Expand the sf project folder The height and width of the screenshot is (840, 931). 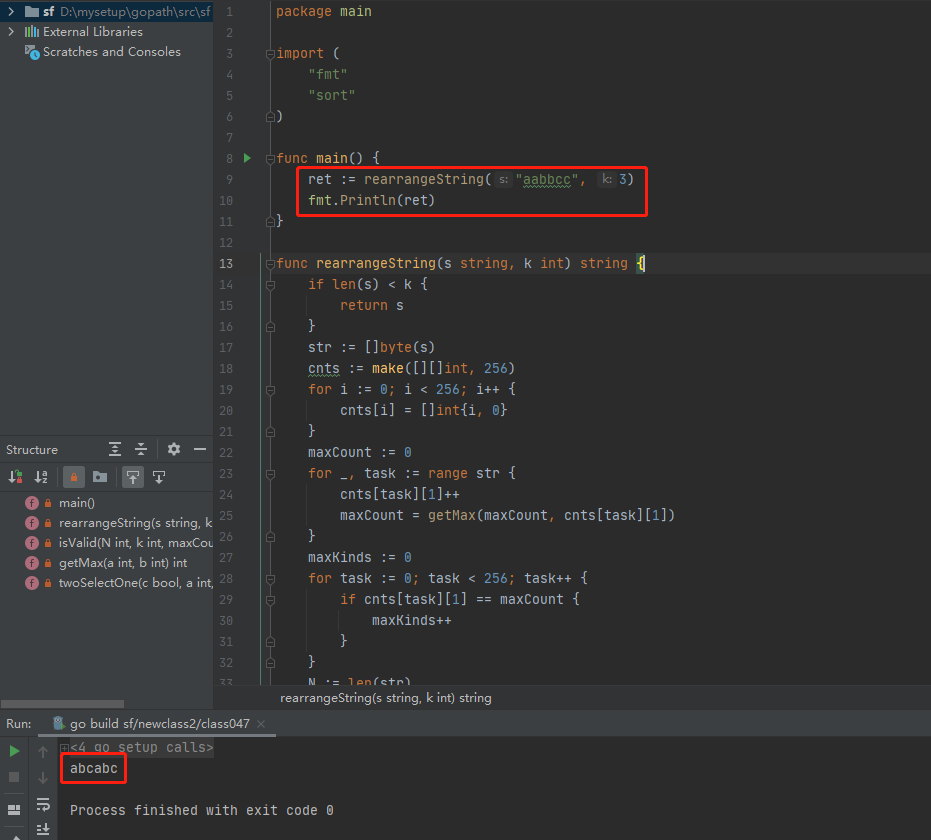[x=11, y=11]
